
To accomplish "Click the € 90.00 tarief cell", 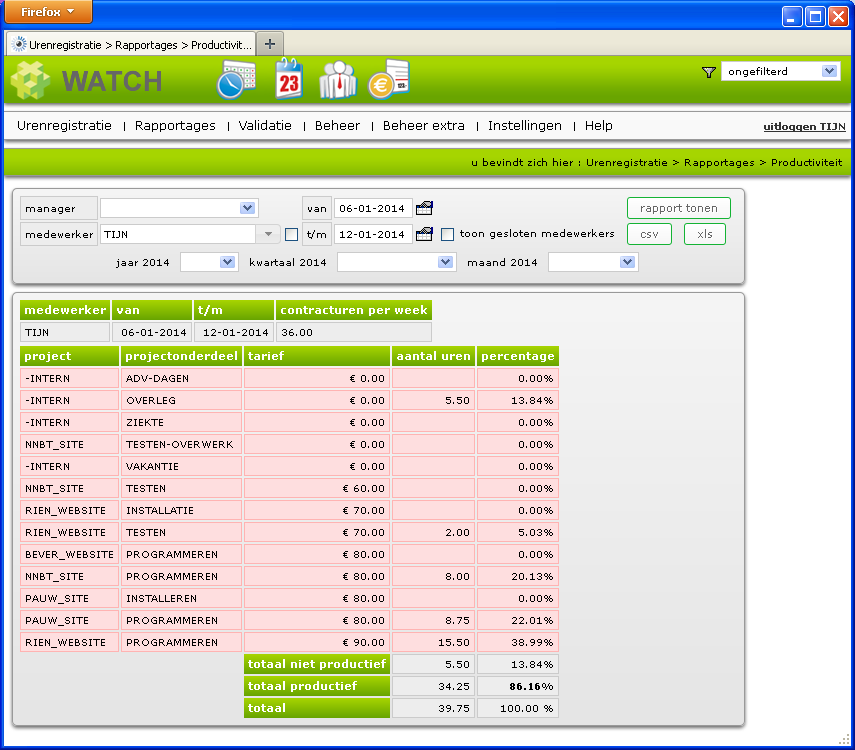I will coord(317,643).
